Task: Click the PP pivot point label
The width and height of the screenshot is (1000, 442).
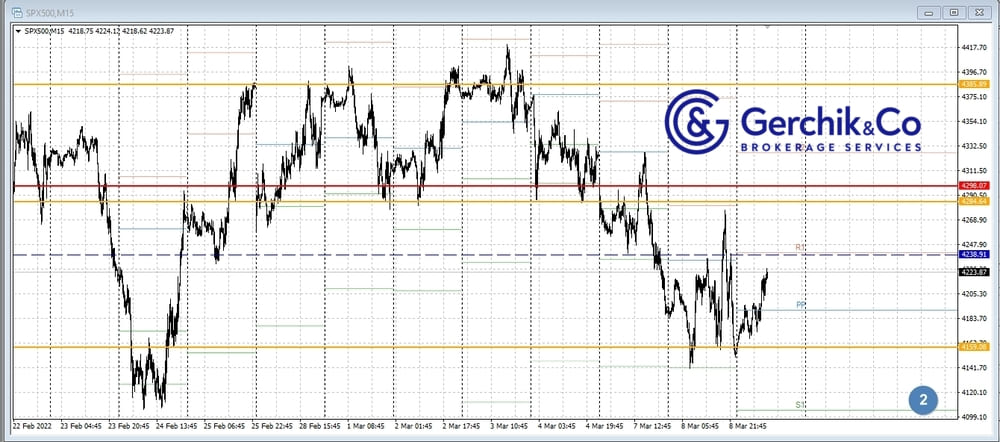Action: (800, 304)
